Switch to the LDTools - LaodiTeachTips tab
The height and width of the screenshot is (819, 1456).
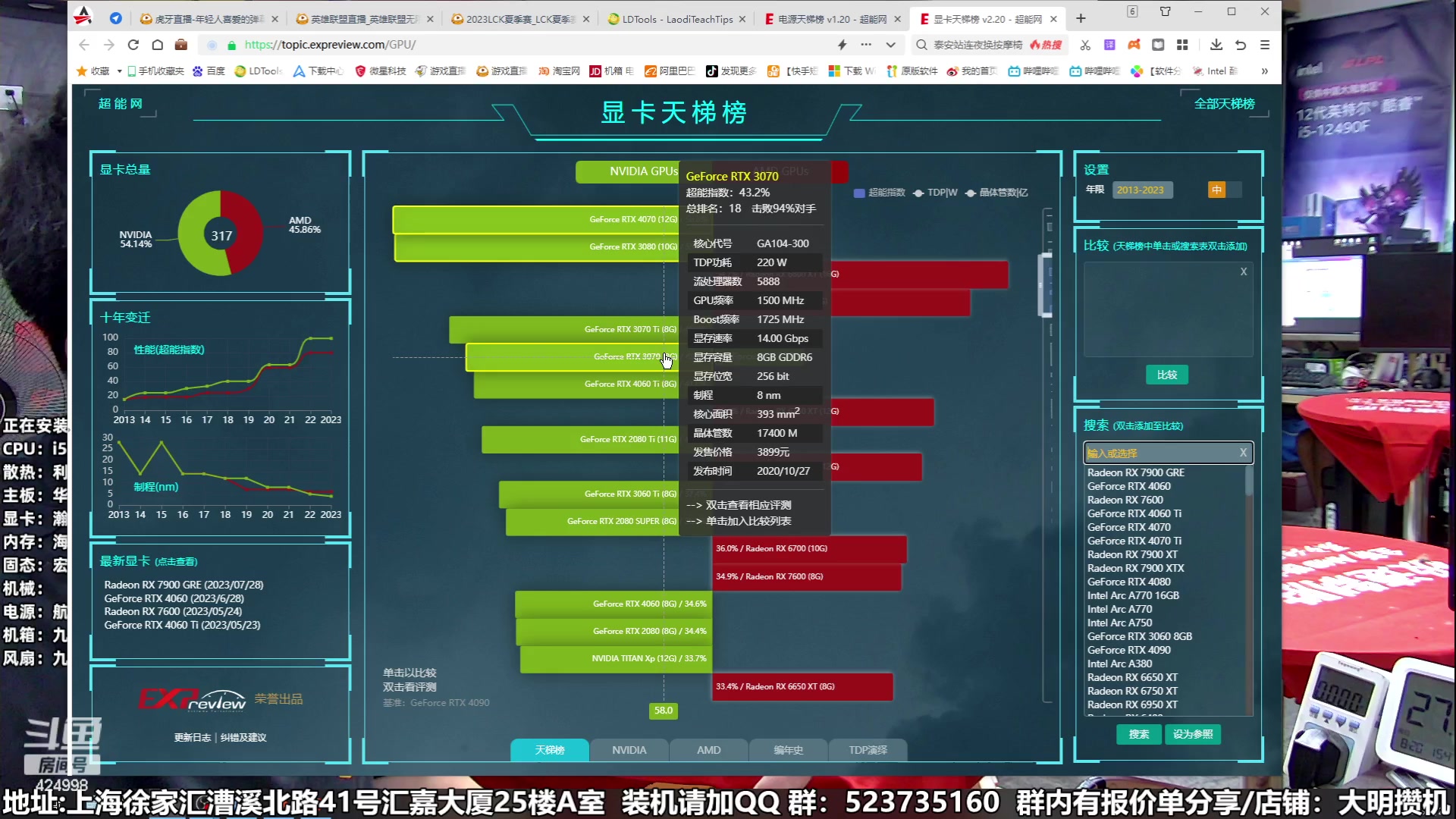pyautogui.click(x=676, y=19)
